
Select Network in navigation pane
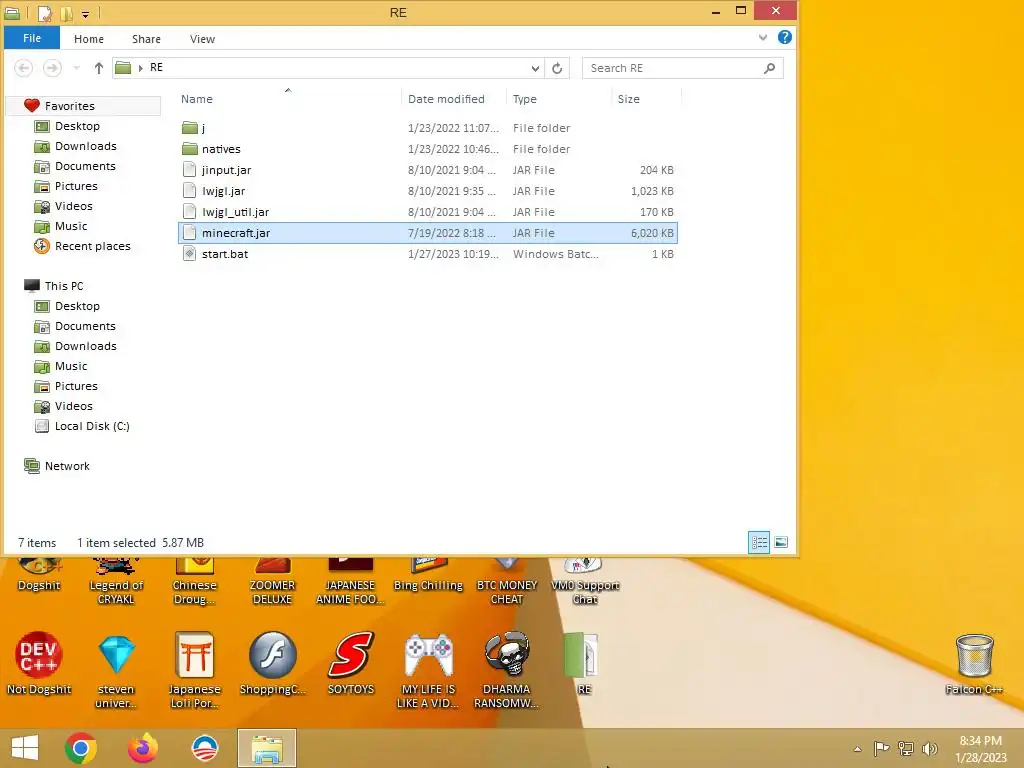click(x=67, y=466)
